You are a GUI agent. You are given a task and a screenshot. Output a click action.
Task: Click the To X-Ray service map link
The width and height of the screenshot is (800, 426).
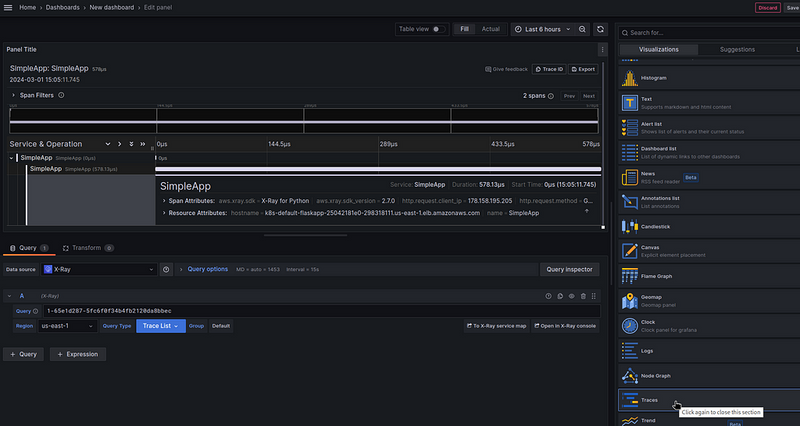click(x=496, y=326)
